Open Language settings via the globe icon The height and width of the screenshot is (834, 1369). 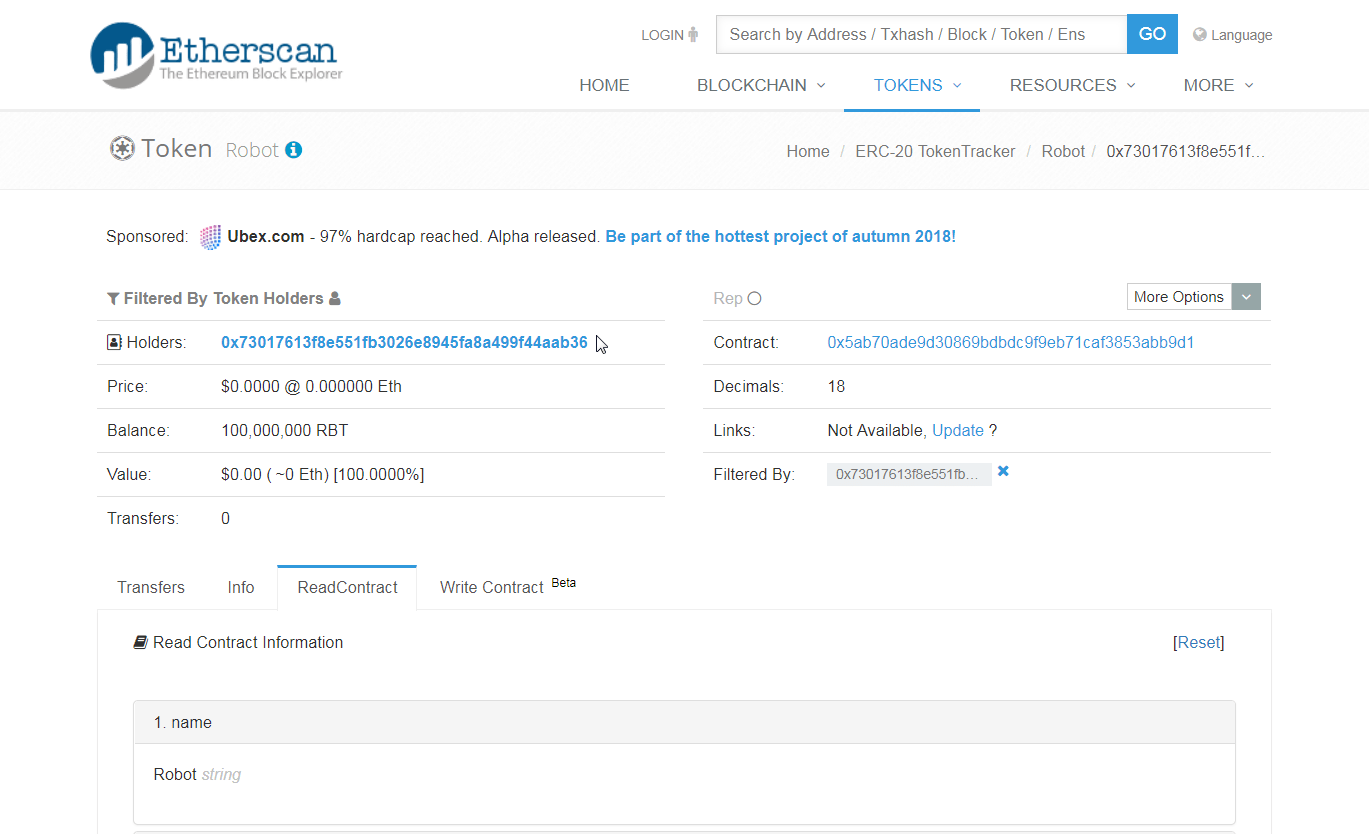pyautogui.click(x=1198, y=34)
